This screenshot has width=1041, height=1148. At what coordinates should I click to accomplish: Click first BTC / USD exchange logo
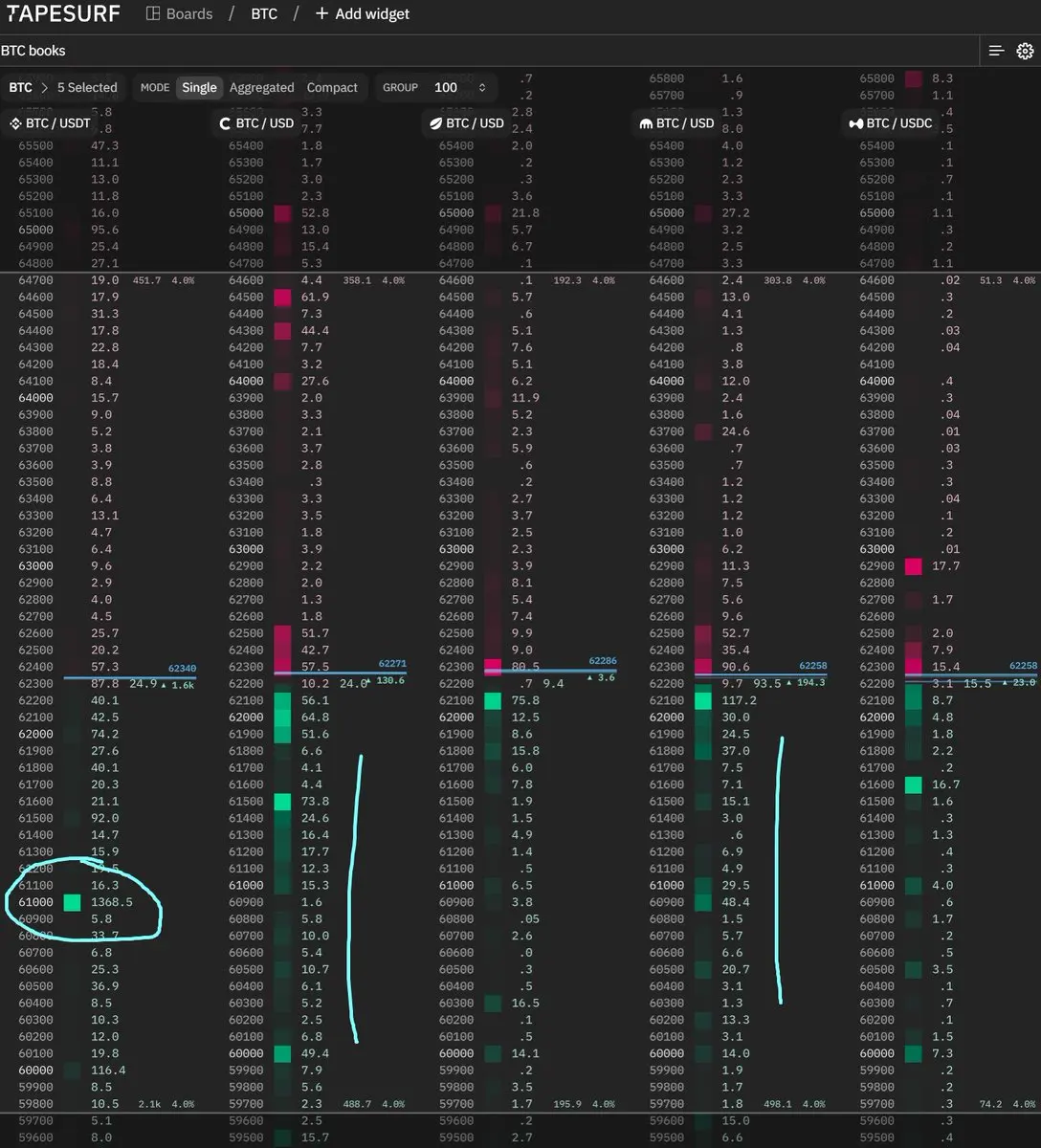click(226, 123)
